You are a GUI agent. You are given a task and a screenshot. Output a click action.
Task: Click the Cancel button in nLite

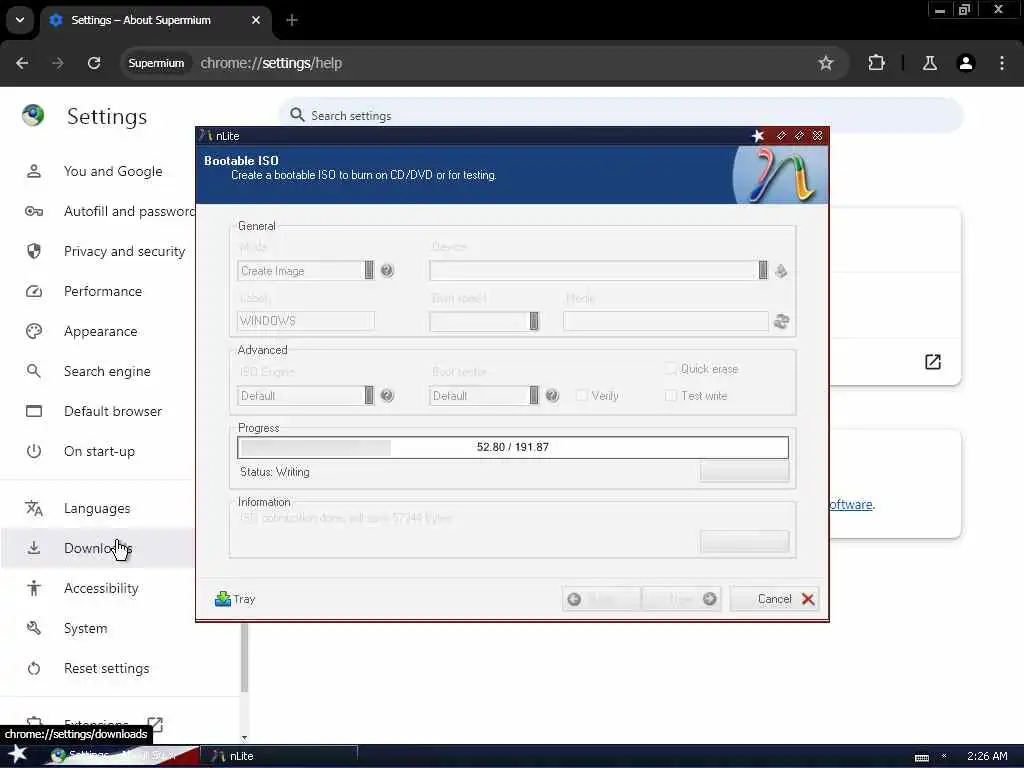click(x=775, y=599)
